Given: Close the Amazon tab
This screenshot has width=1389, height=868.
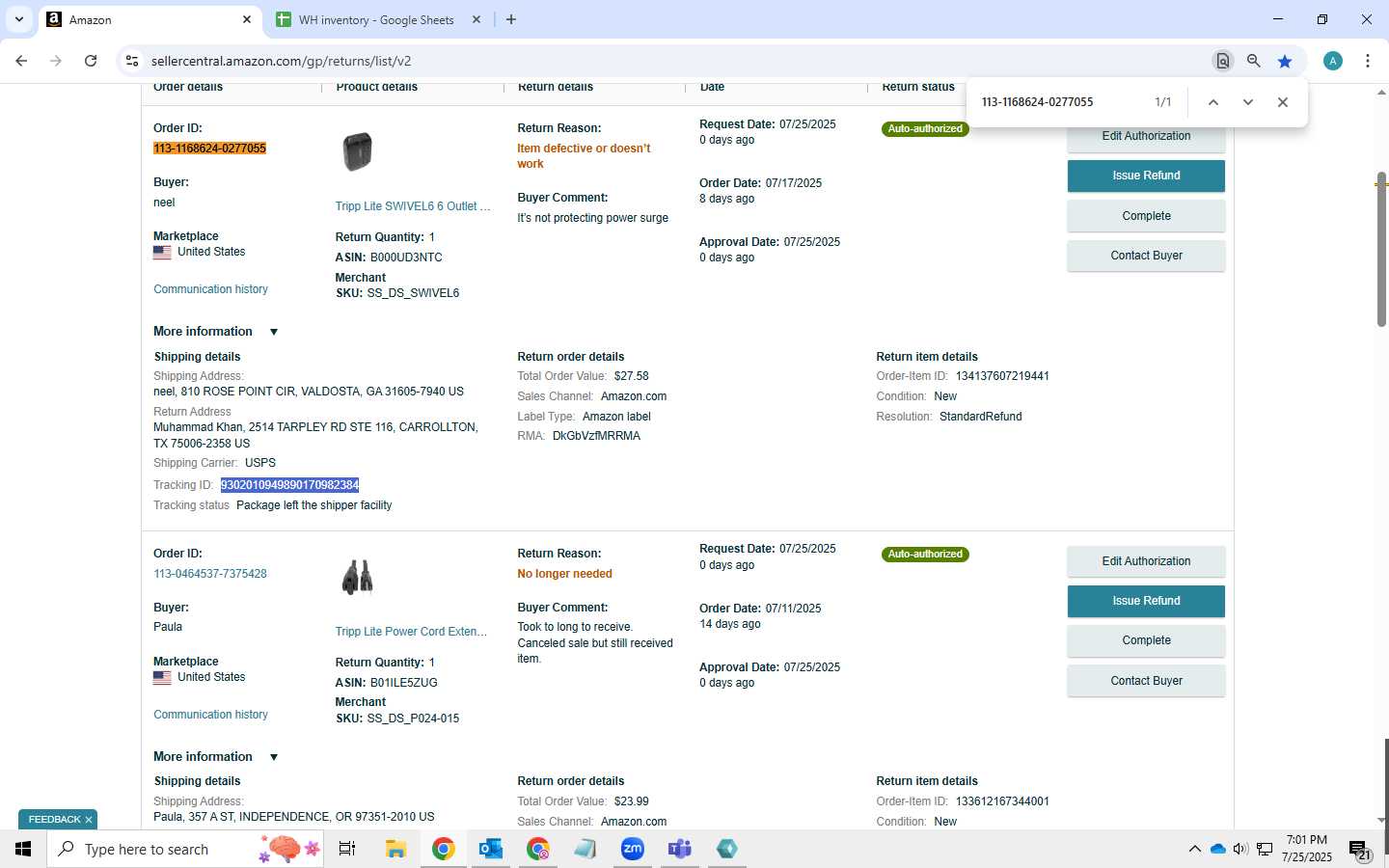Looking at the screenshot, I should click(247, 19).
